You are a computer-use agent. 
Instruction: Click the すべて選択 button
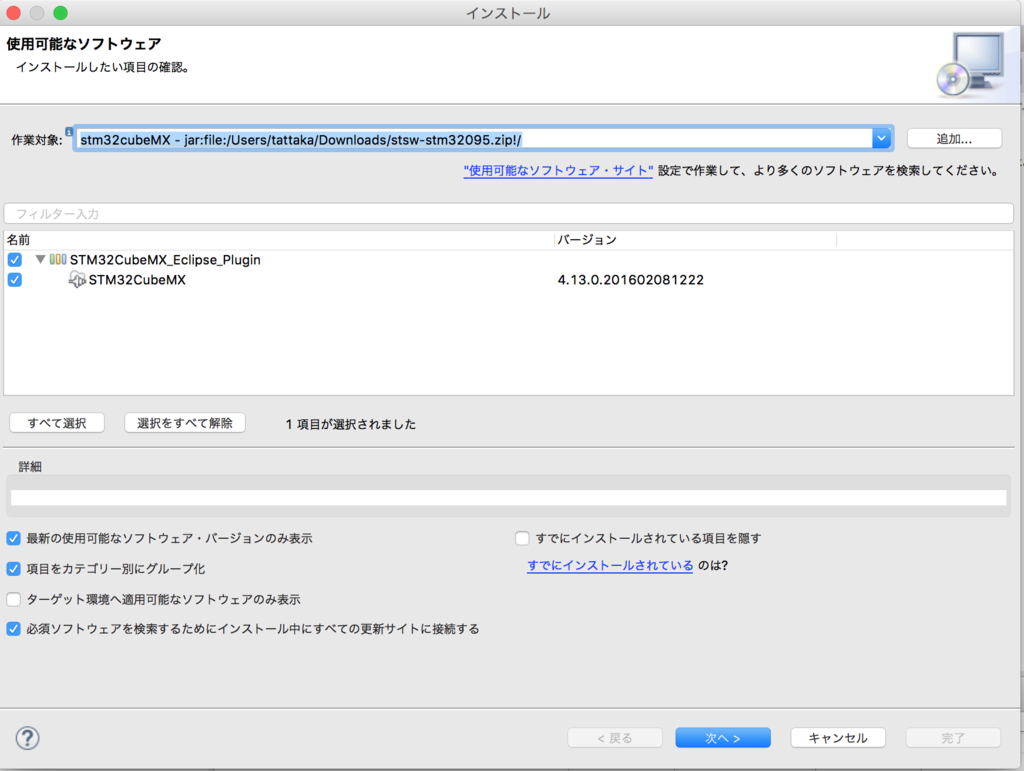[x=57, y=423]
